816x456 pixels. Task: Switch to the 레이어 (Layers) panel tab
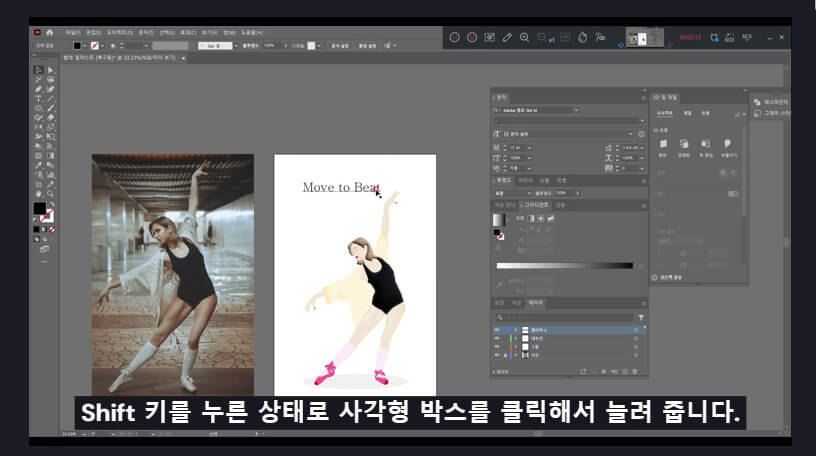(536, 302)
